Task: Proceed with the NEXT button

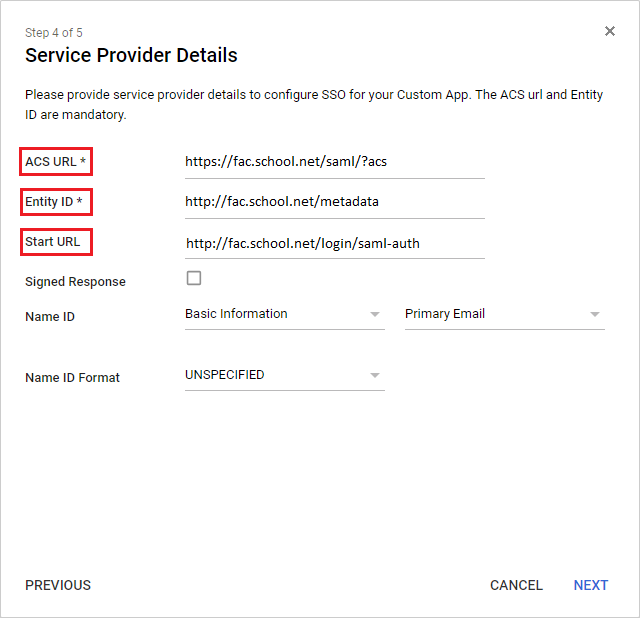Action: pos(591,585)
